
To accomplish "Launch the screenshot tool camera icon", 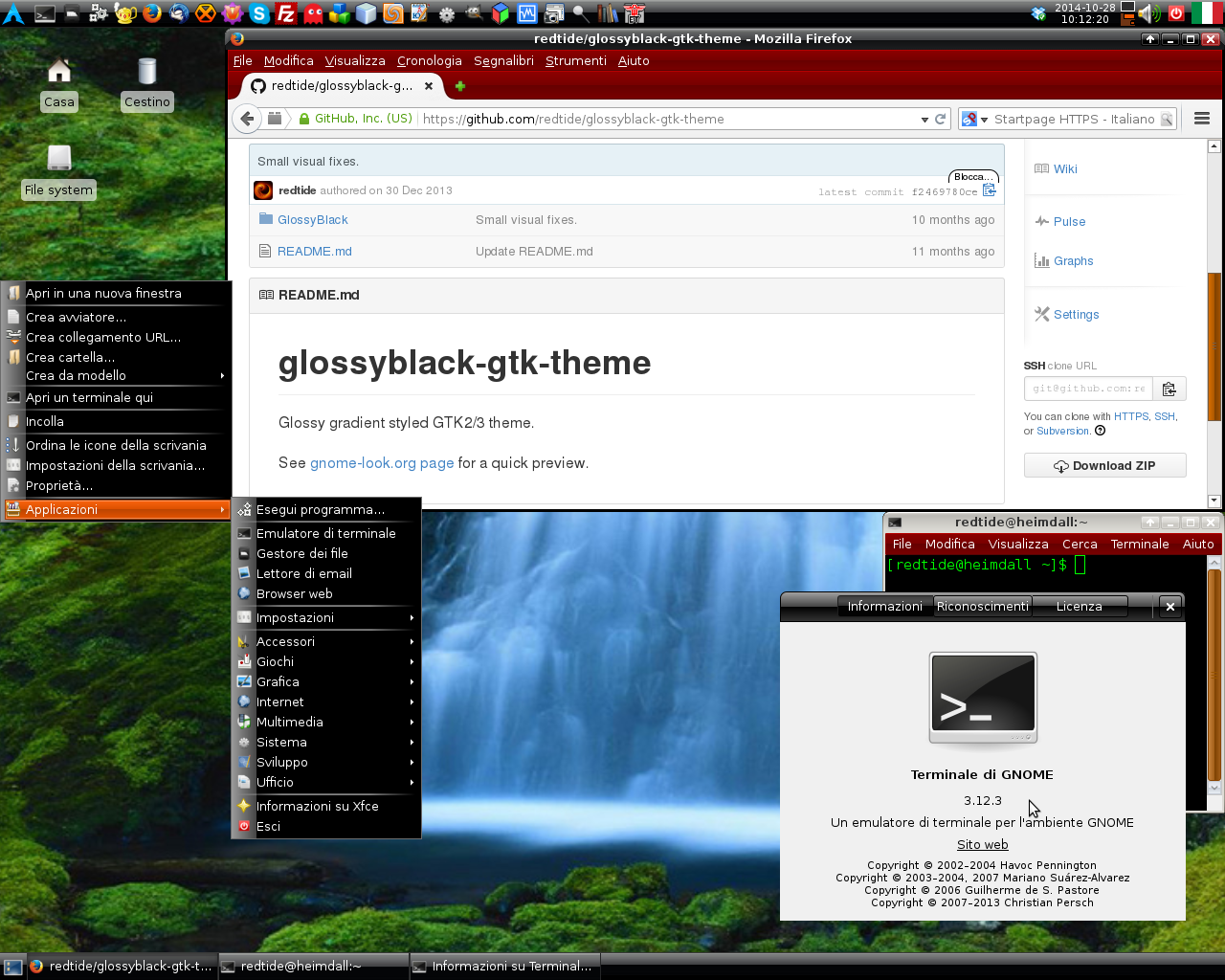I will pos(554,13).
